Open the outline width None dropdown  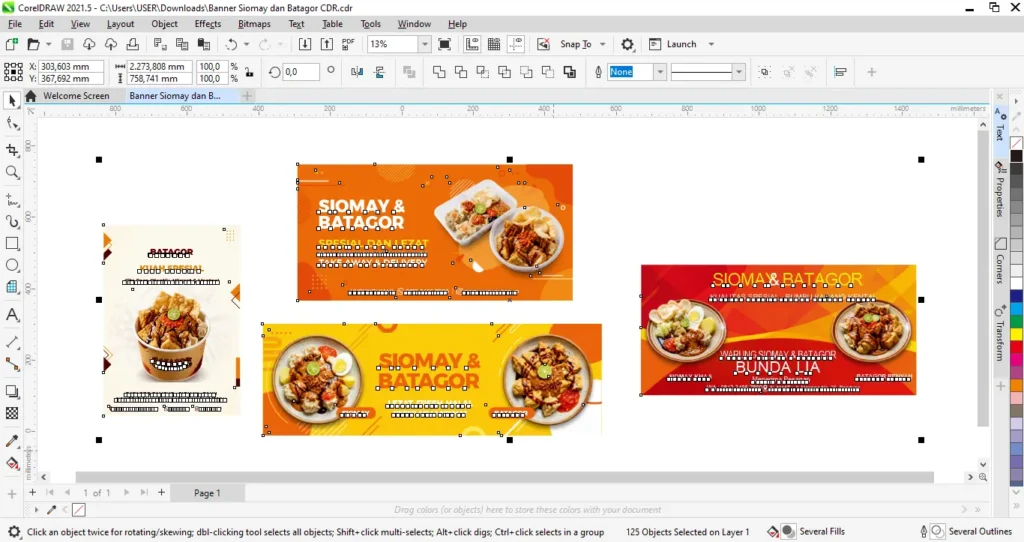click(x=660, y=72)
